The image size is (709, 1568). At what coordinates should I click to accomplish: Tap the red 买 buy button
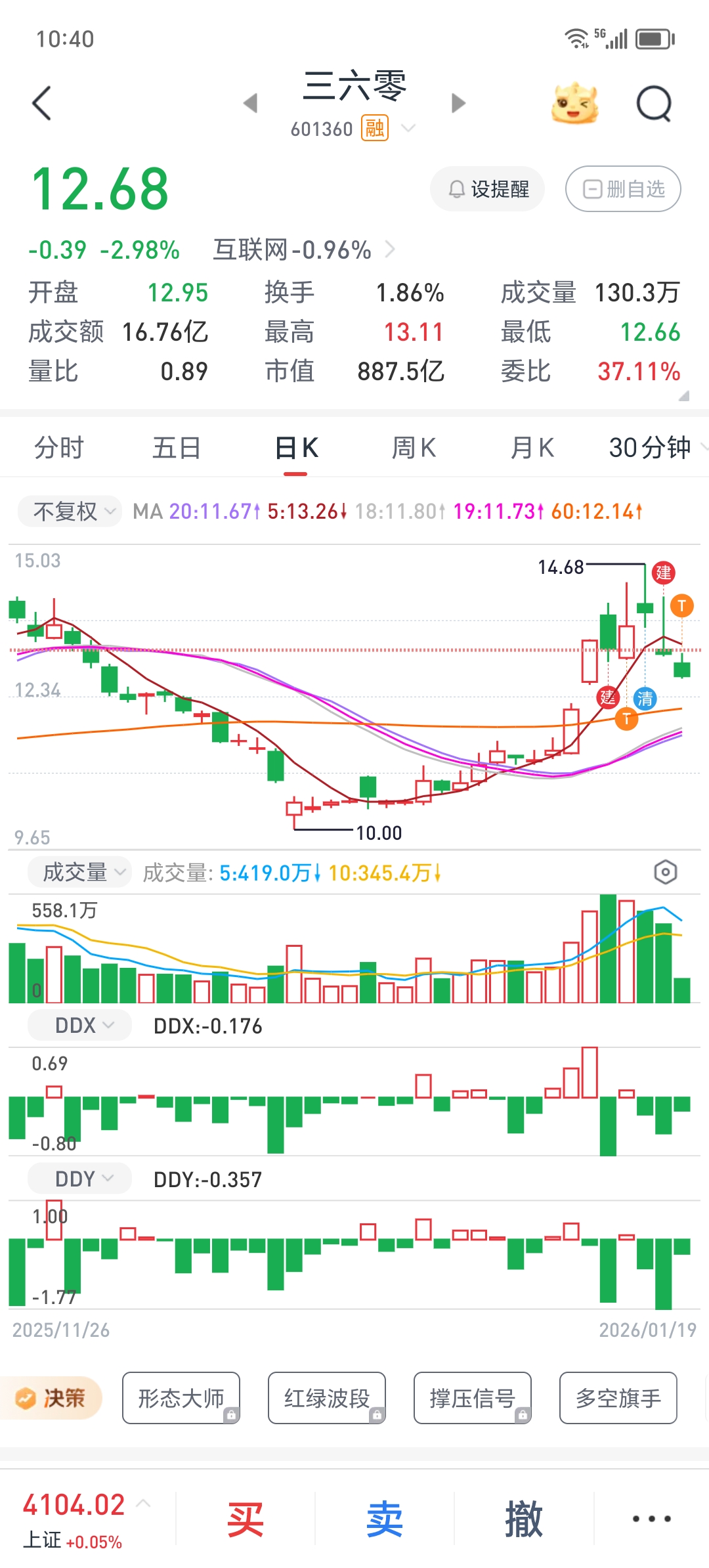point(246,1519)
